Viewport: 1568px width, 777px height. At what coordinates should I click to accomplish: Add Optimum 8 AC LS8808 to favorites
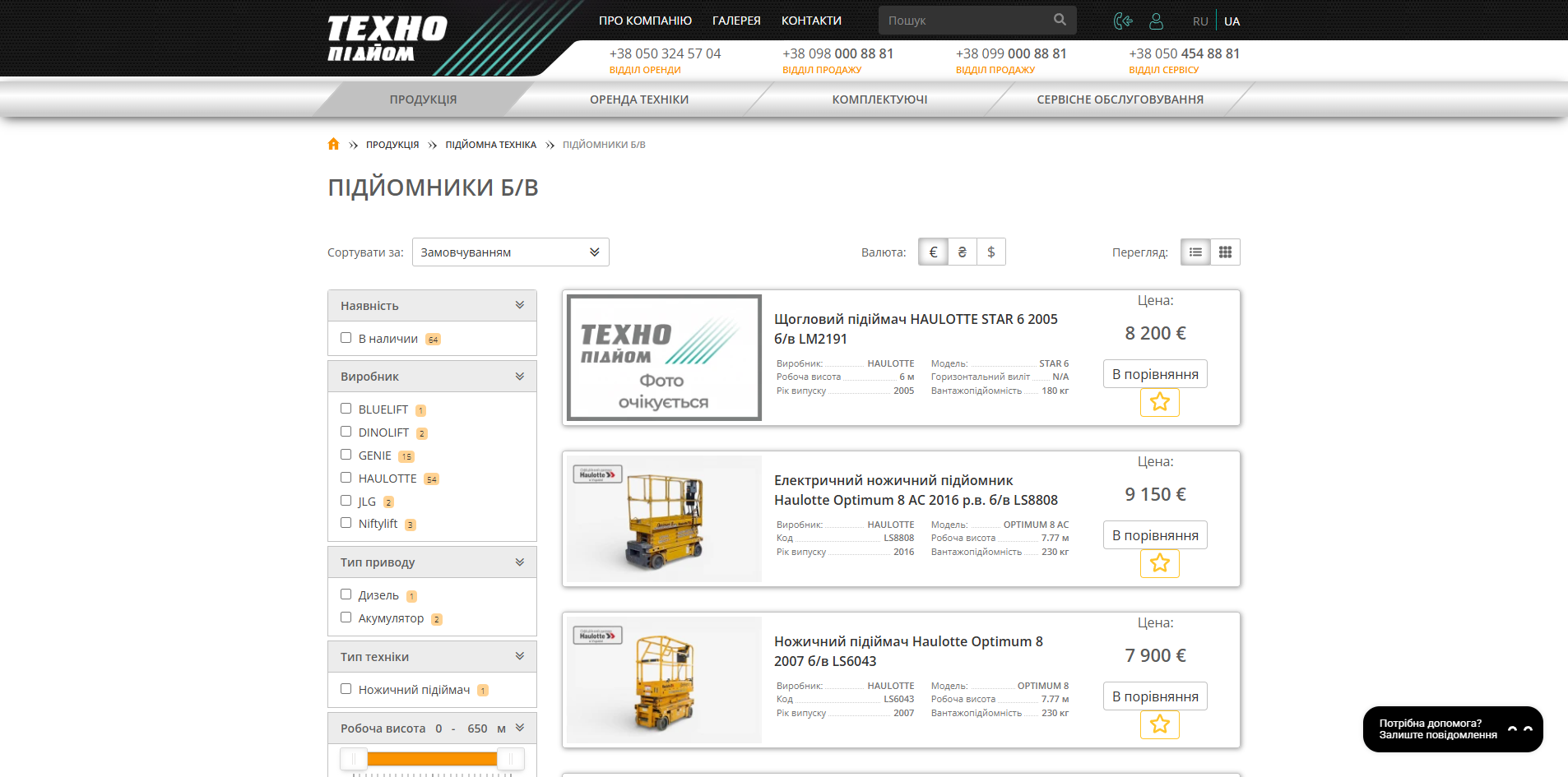coord(1160,563)
